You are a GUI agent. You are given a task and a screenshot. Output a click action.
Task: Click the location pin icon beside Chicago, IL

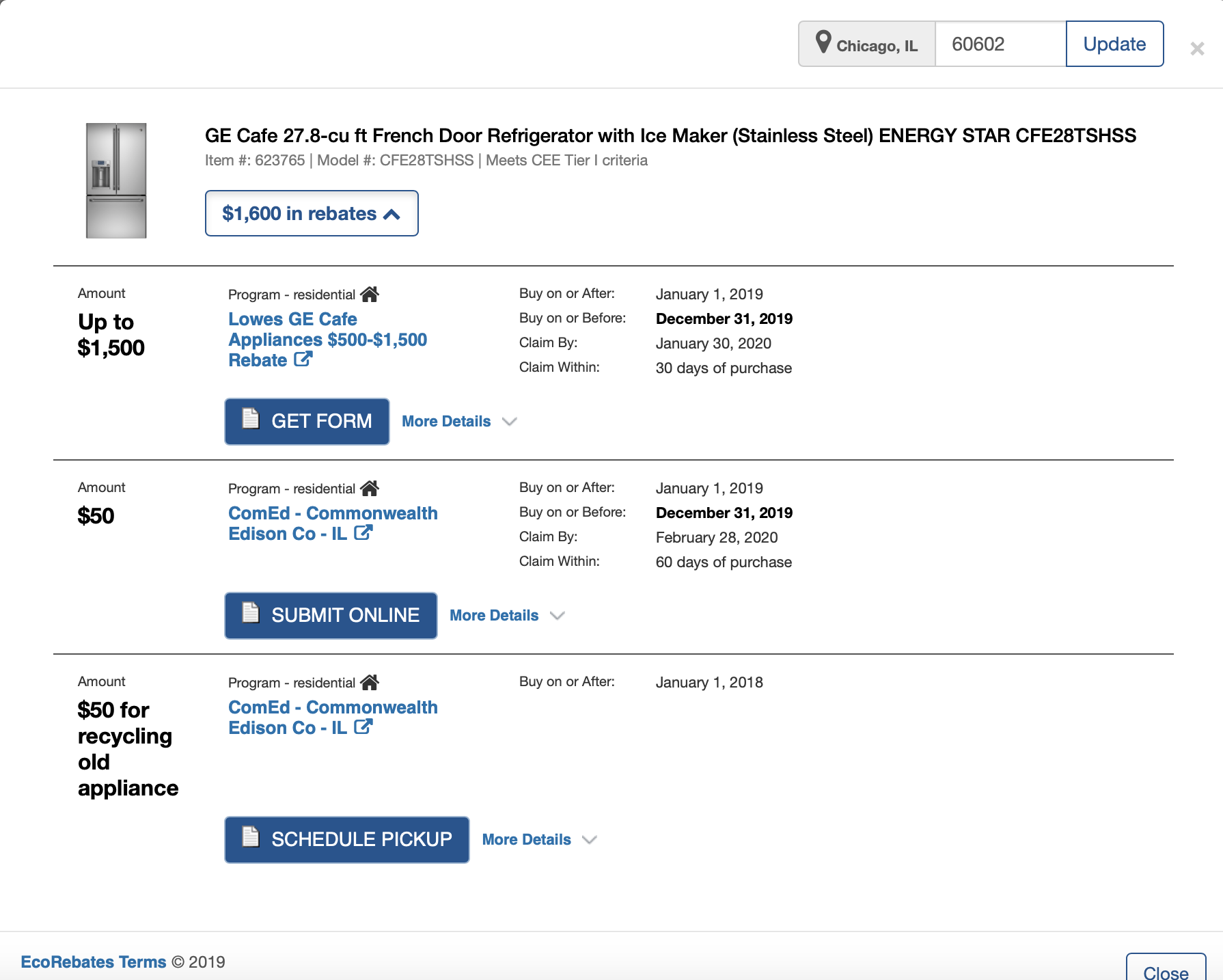823,42
